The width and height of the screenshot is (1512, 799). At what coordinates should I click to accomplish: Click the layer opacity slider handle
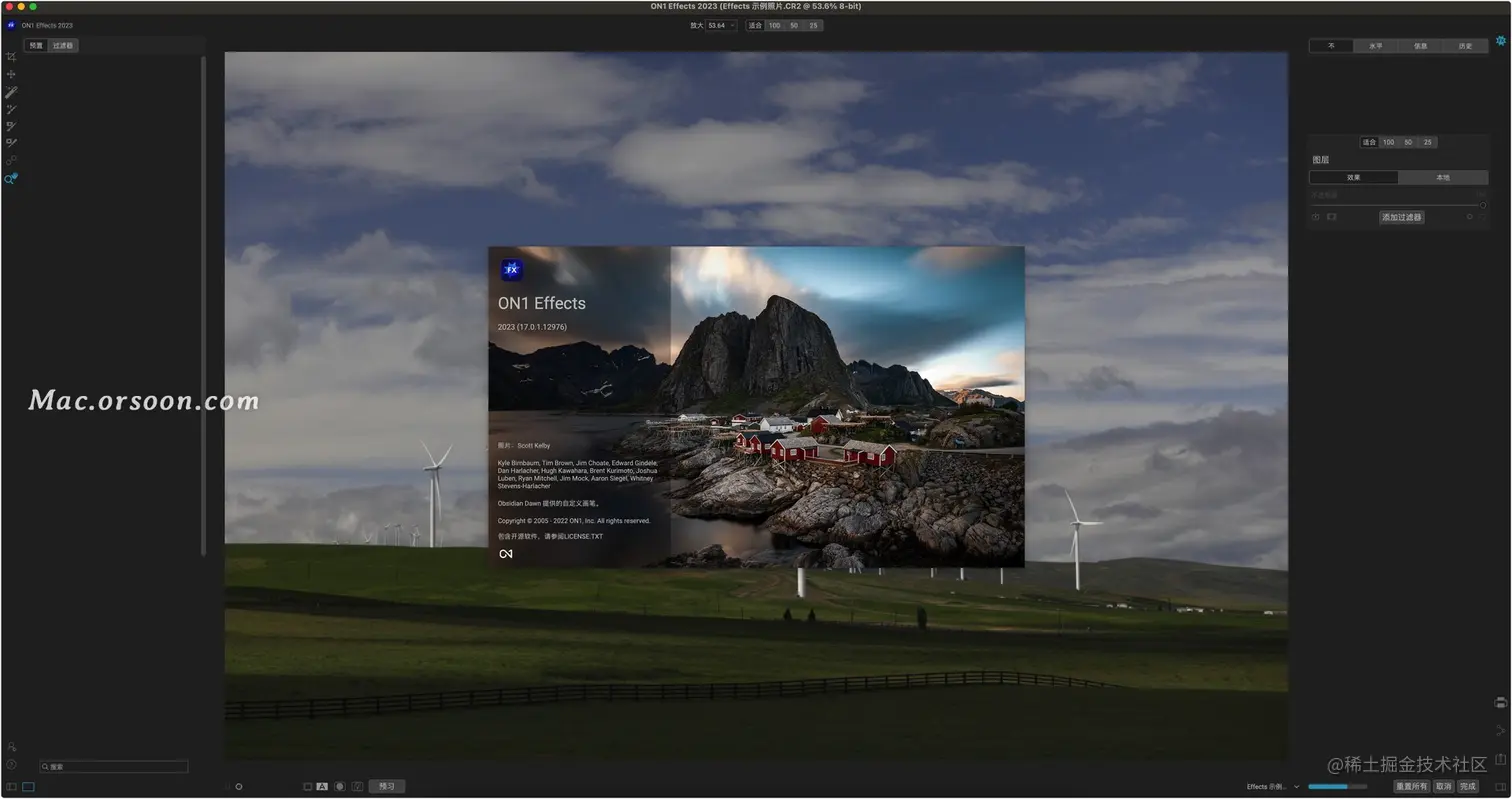point(1483,205)
